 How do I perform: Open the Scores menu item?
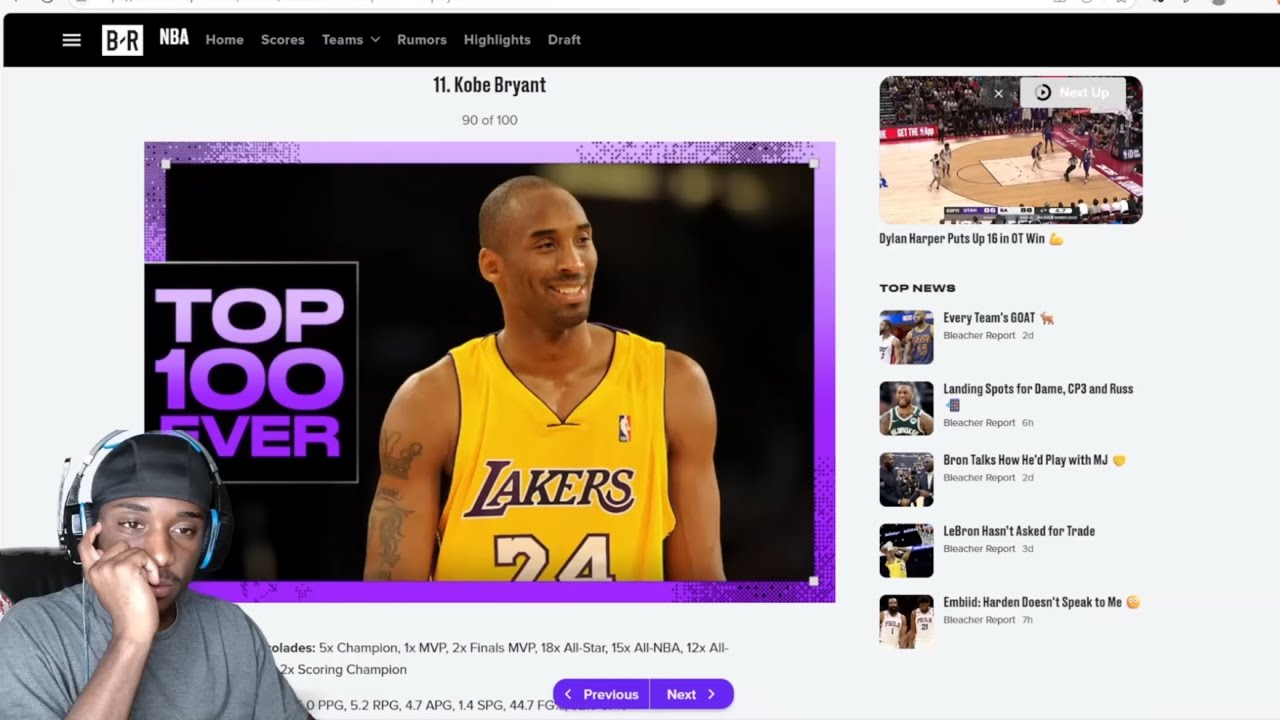[282, 40]
